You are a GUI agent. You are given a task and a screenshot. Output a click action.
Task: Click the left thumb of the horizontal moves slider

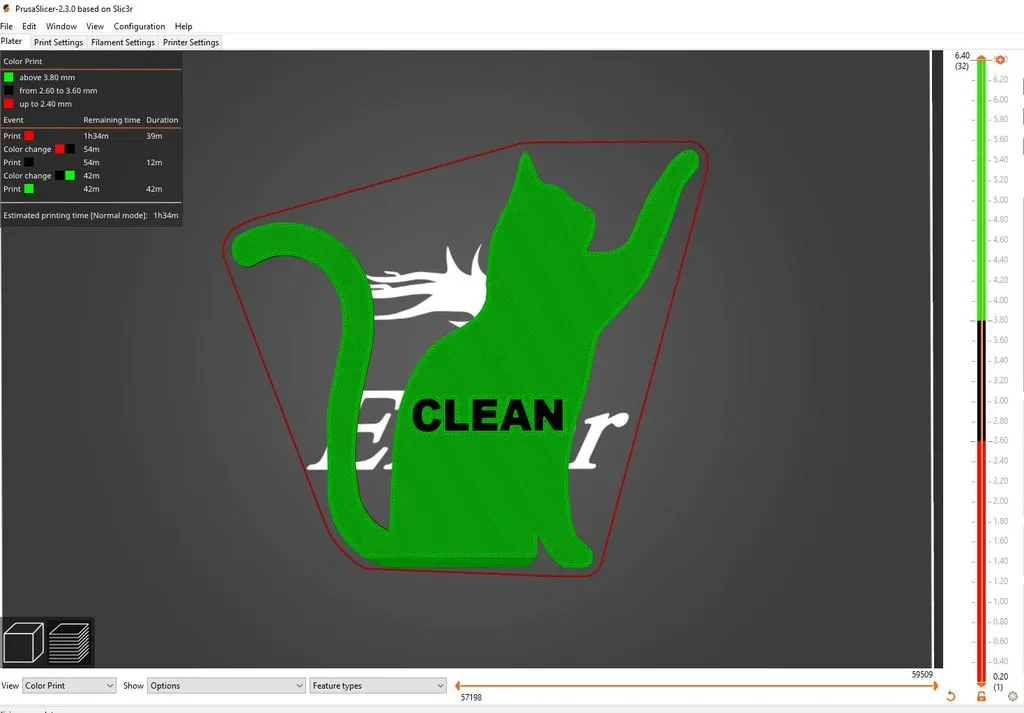pyautogui.click(x=458, y=686)
